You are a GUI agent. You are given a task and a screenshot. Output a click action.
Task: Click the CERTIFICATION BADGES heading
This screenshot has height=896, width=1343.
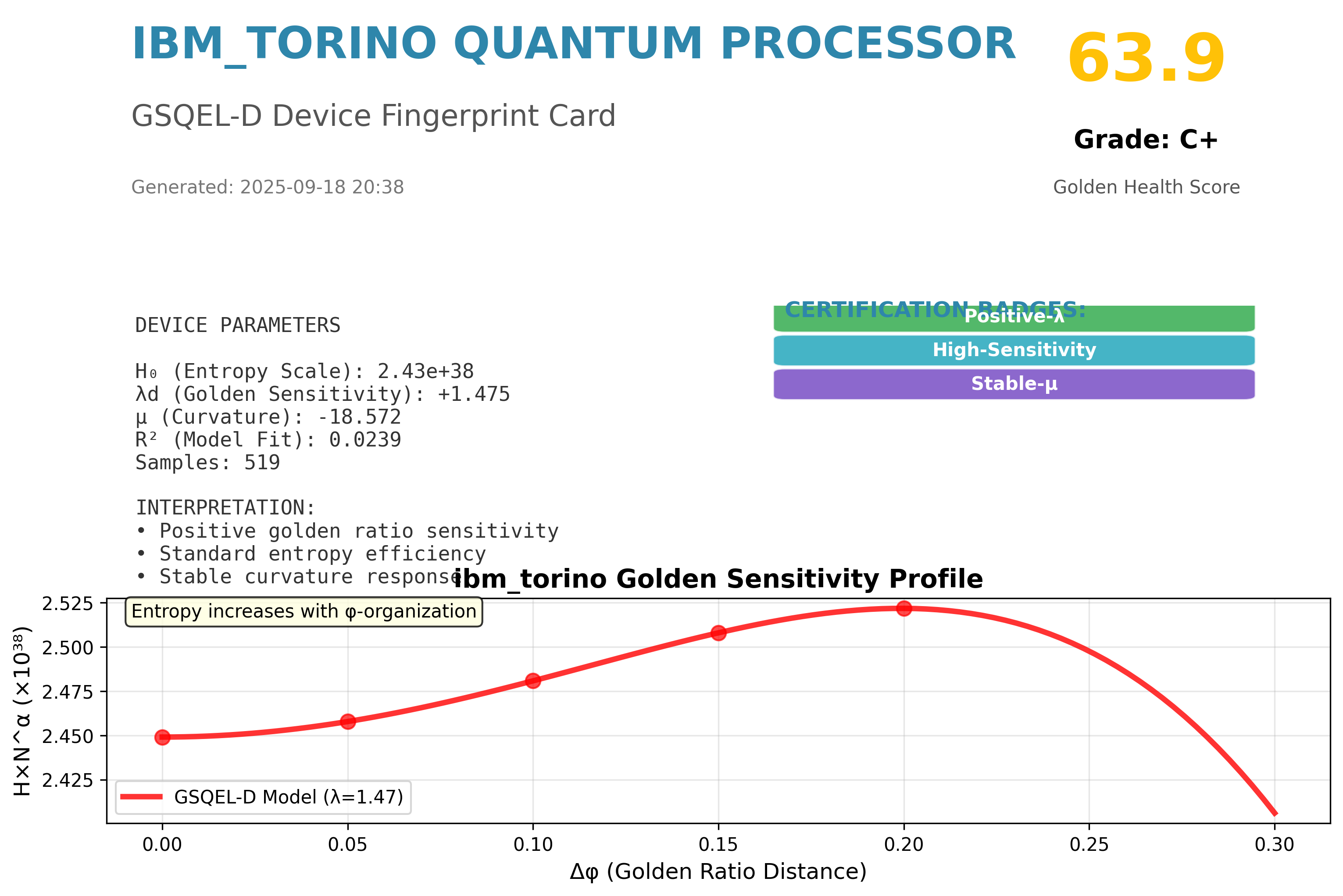click(x=935, y=310)
